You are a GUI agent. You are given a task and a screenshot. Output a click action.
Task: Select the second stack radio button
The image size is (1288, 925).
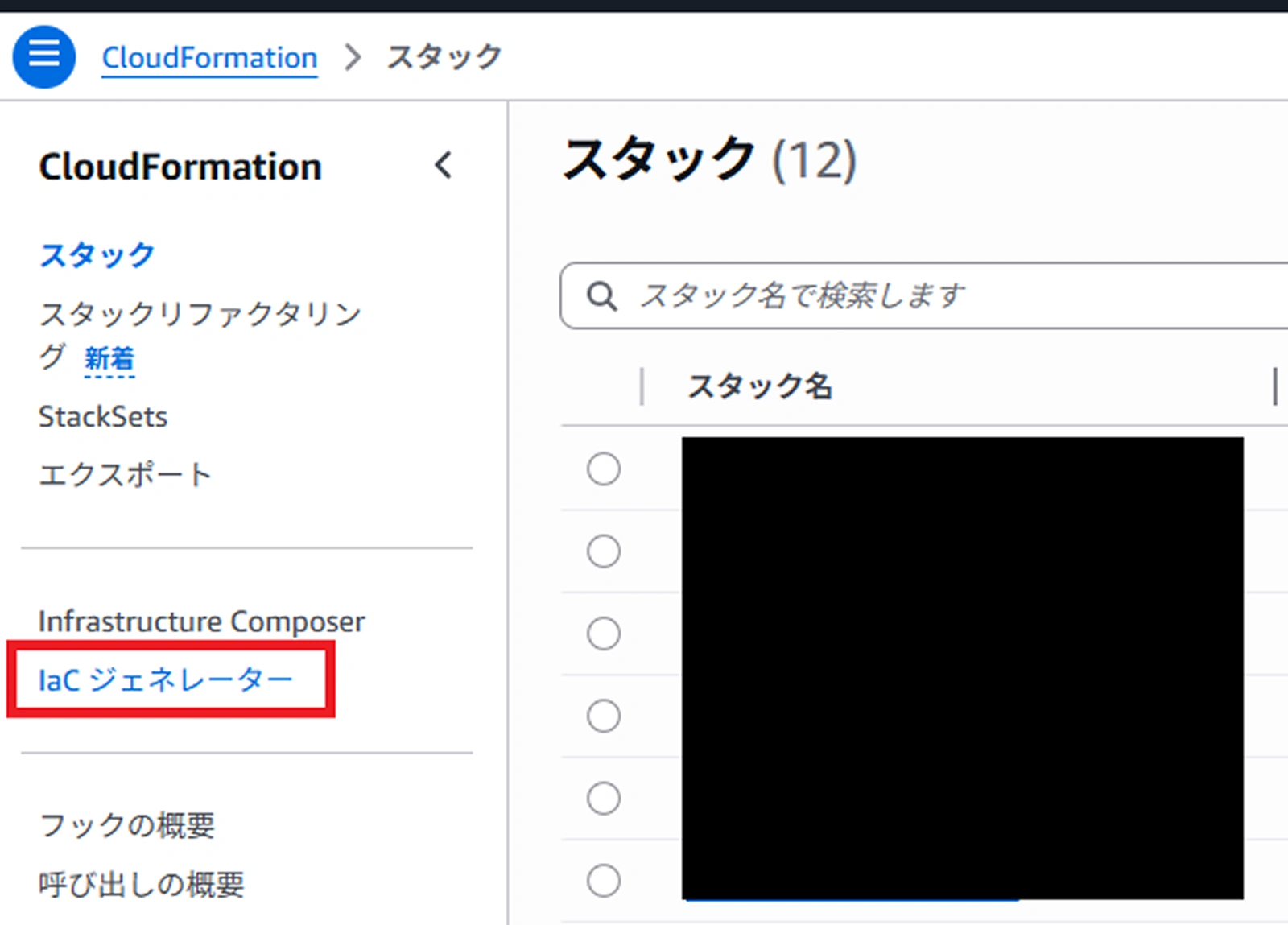click(604, 551)
